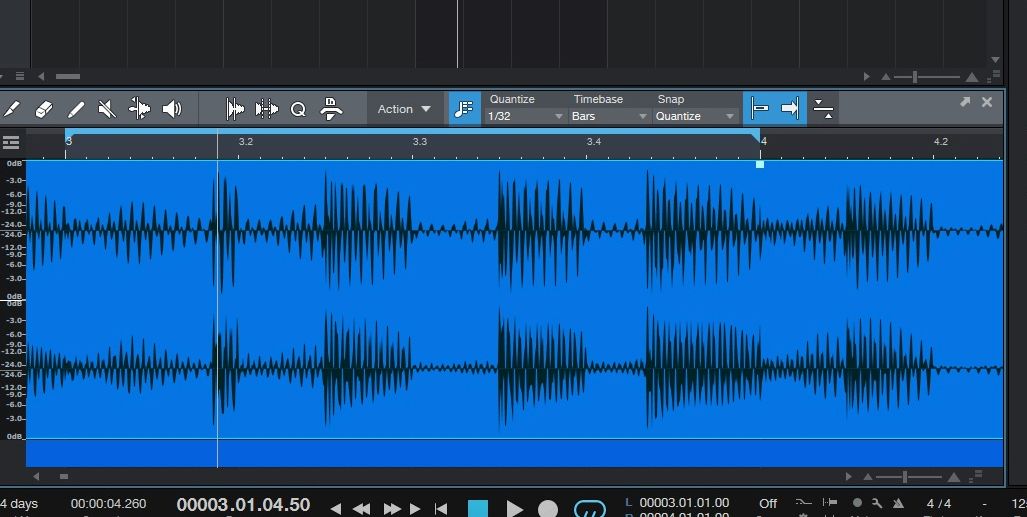The width and height of the screenshot is (1027, 517).
Task: Zoom out arrangement horizontally with small triangle
Action: (886, 77)
